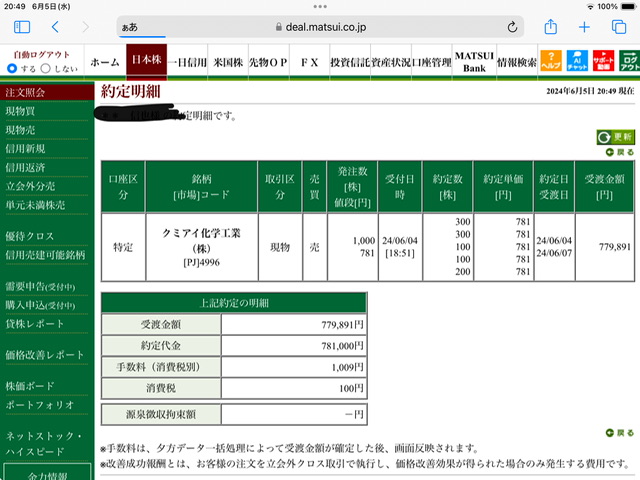Open the 資産状況 tab
640x480 pixels.
(391, 62)
